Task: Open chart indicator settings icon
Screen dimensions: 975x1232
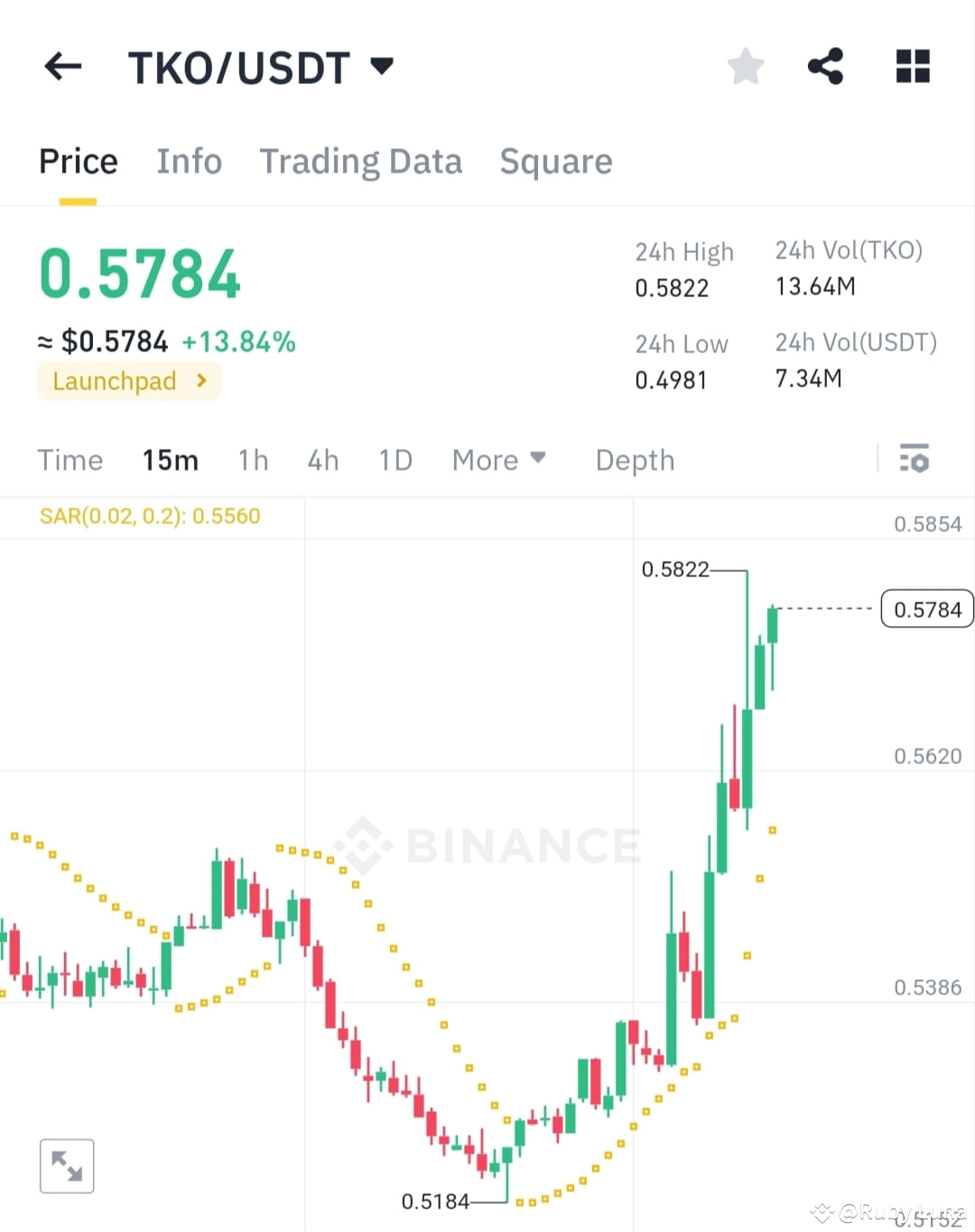Action: (915, 460)
